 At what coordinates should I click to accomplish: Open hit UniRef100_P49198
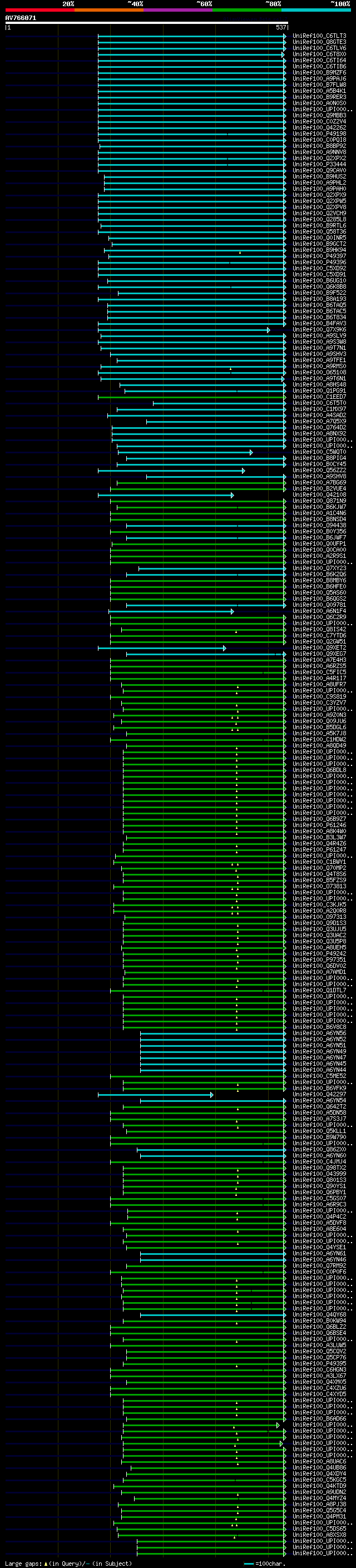pyautogui.click(x=319, y=134)
